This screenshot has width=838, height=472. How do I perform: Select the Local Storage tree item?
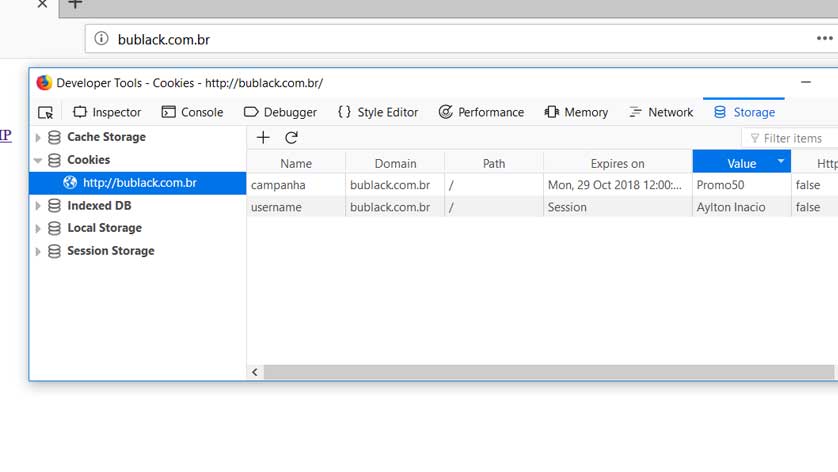(105, 228)
